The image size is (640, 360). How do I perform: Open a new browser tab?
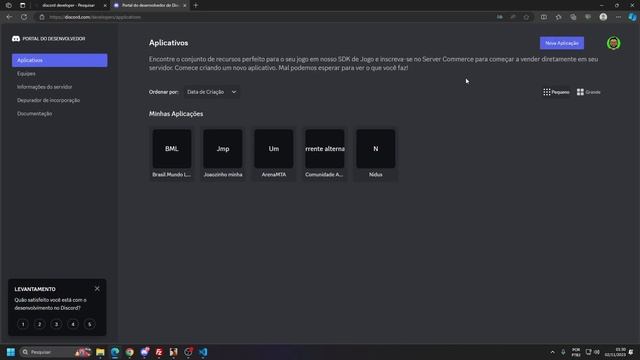tap(196, 5)
